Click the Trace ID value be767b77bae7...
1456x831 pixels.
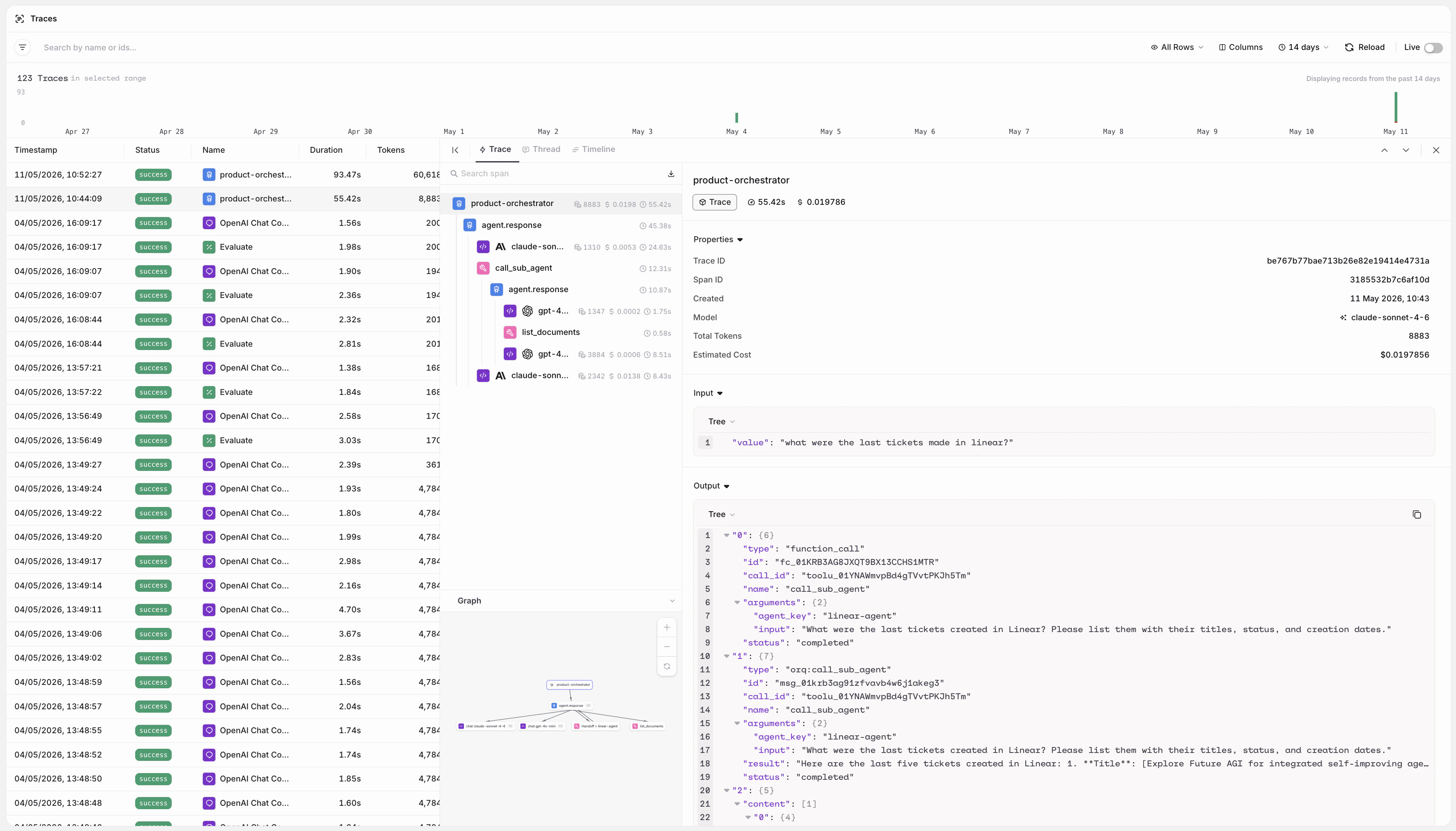(x=1348, y=261)
